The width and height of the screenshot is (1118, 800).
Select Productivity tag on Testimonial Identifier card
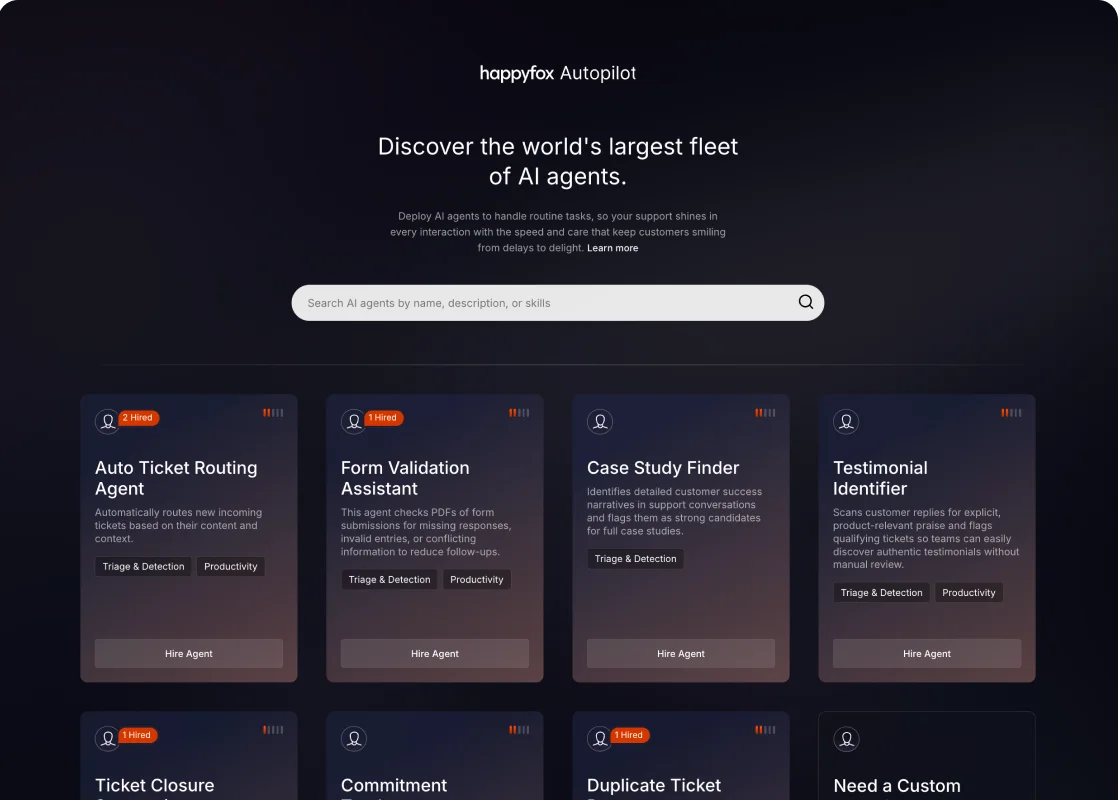click(968, 593)
